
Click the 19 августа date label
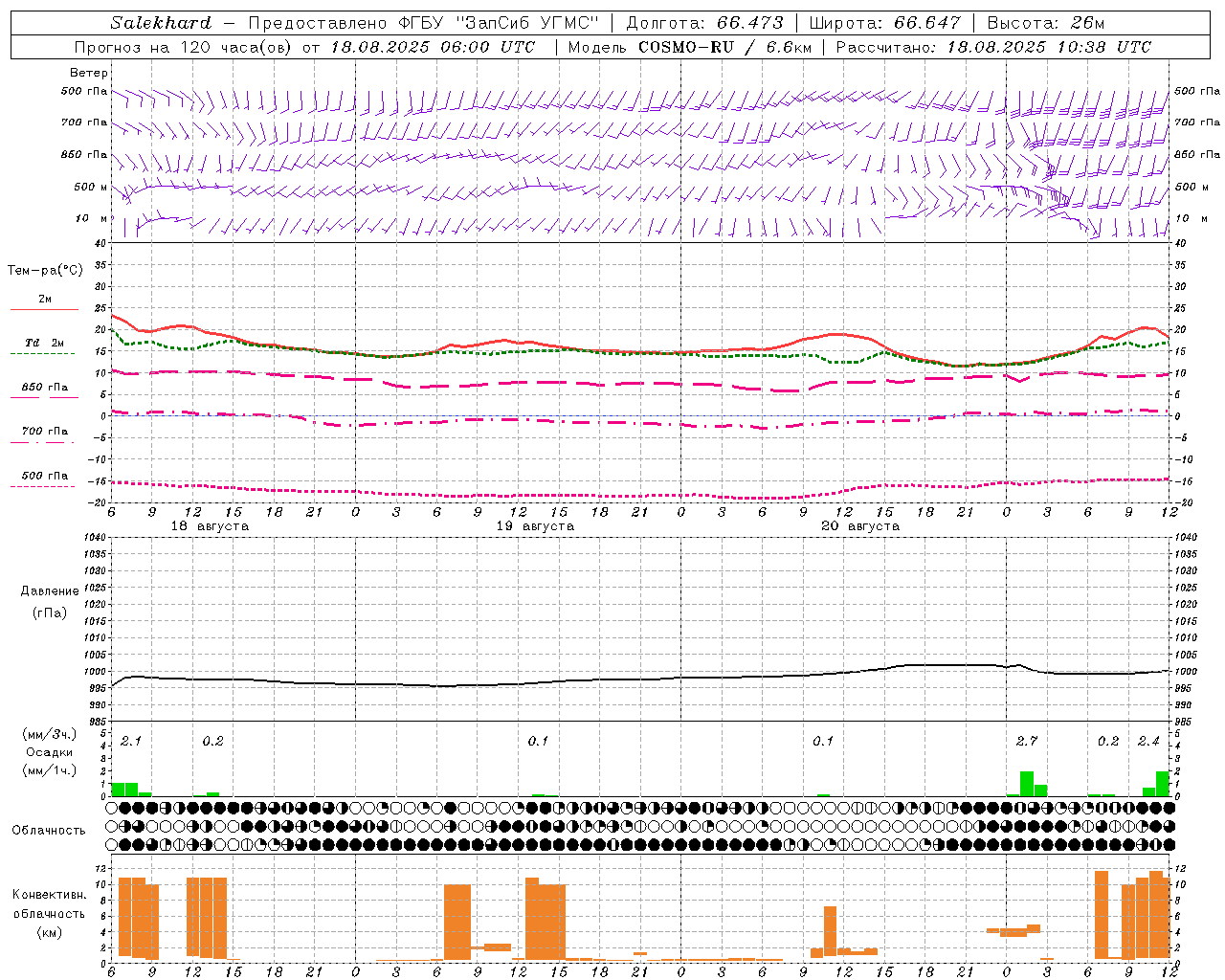[535, 526]
